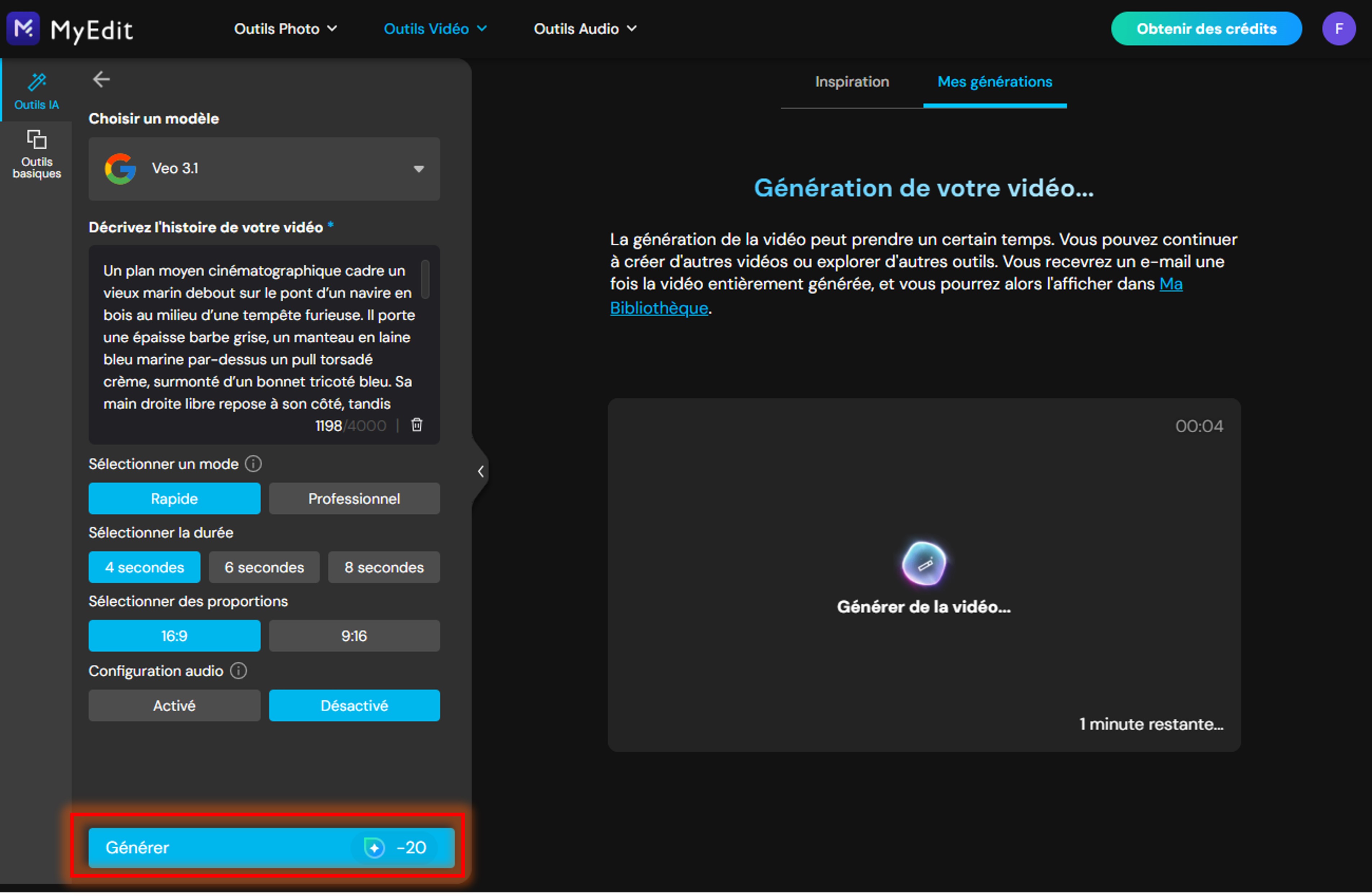Select the Outils IA magic wand icon

36,83
